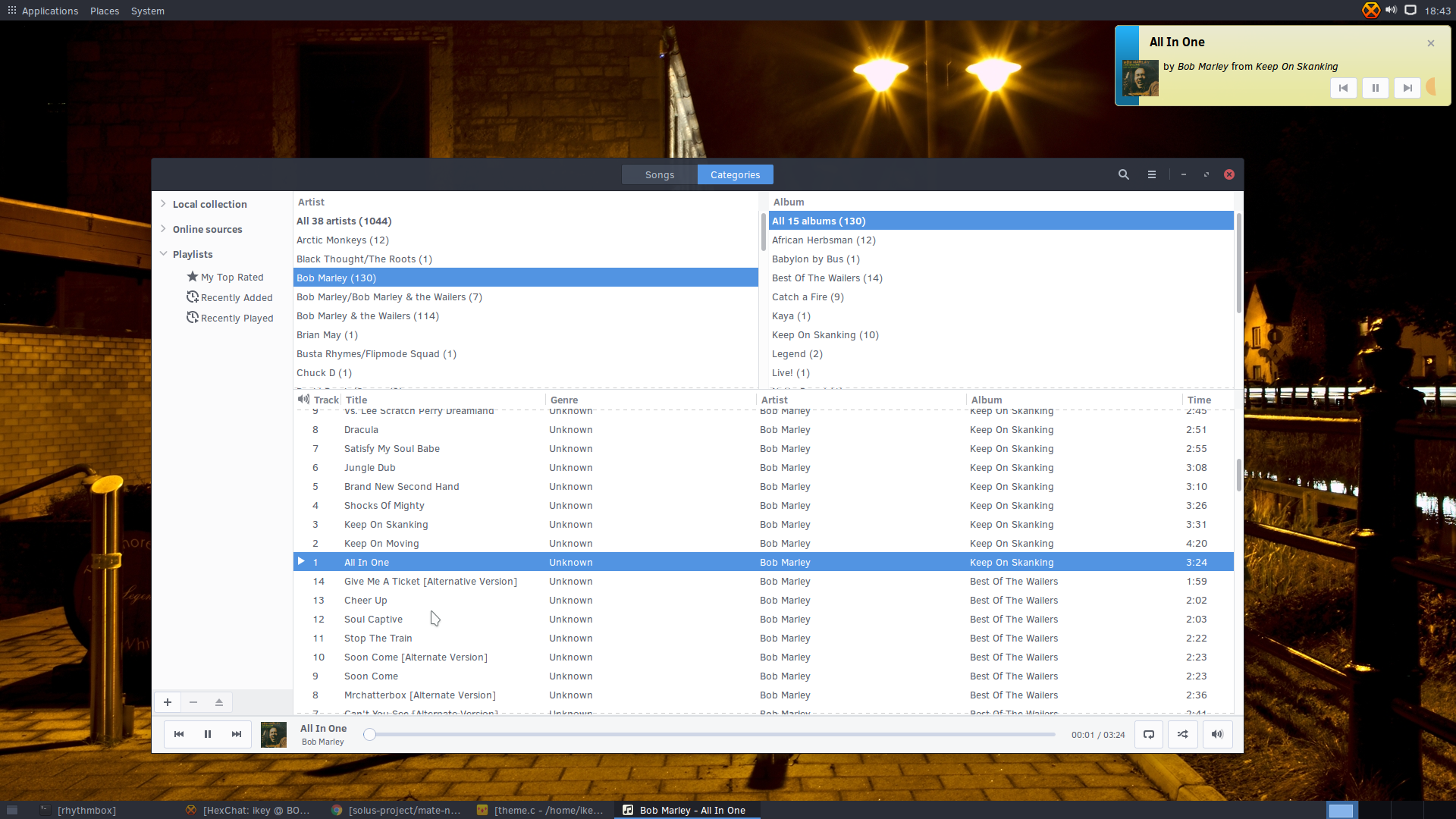Switch to HexChat window in taskbar
This screenshot has height=819, width=1456.
tap(249, 810)
